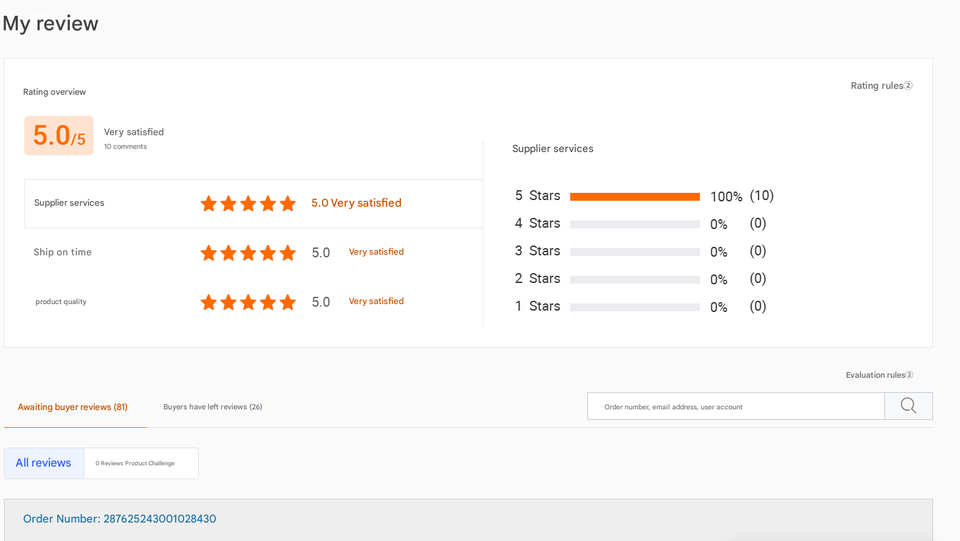960x541 pixels.
Task: Click fifth star in Supplier services row
Action: [288, 203]
